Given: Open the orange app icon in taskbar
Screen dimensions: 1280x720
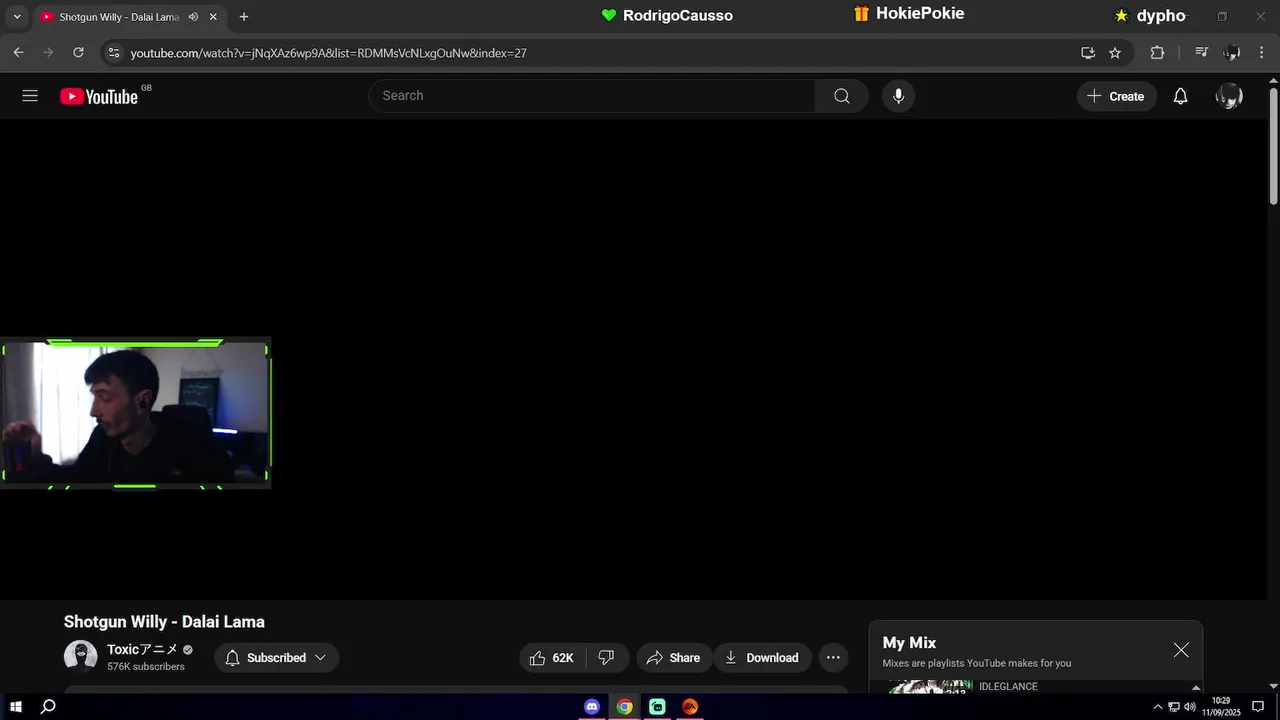Looking at the screenshot, I should pos(690,707).
